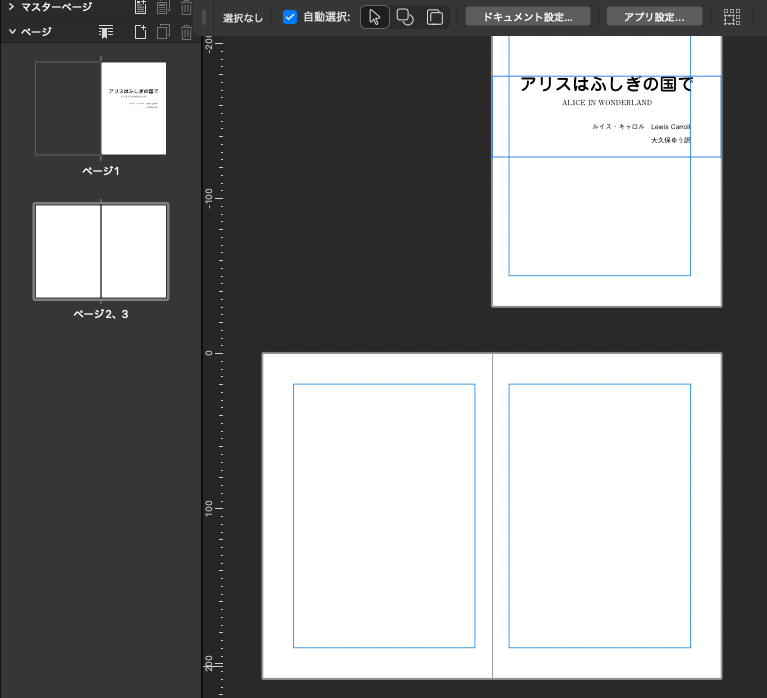
Task: Choose stacked squares selection mode icon
Action: [435, 17]
